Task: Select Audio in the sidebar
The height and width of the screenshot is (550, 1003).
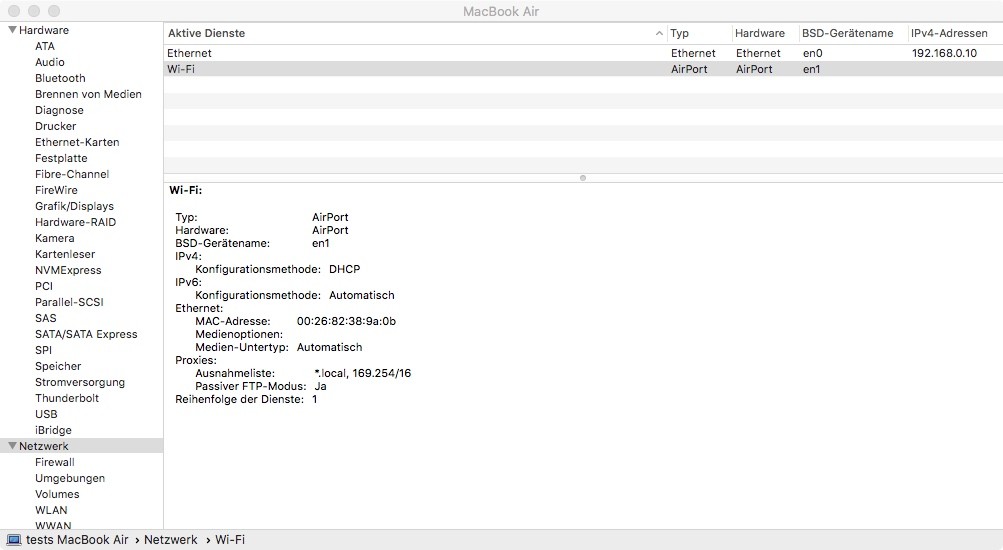Action: pos(50,62)
